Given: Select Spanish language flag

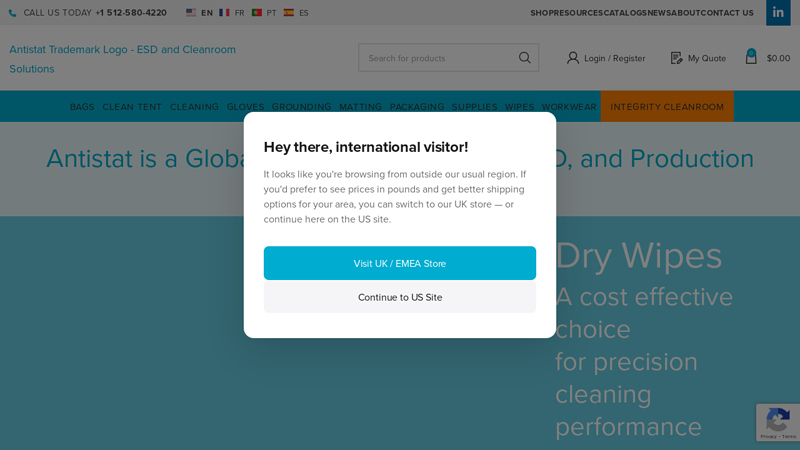Looking at the screenshot, I should click(x=289, y=13).
